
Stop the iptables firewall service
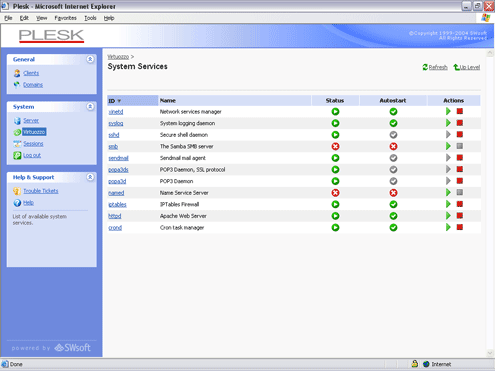pos(460,204)
